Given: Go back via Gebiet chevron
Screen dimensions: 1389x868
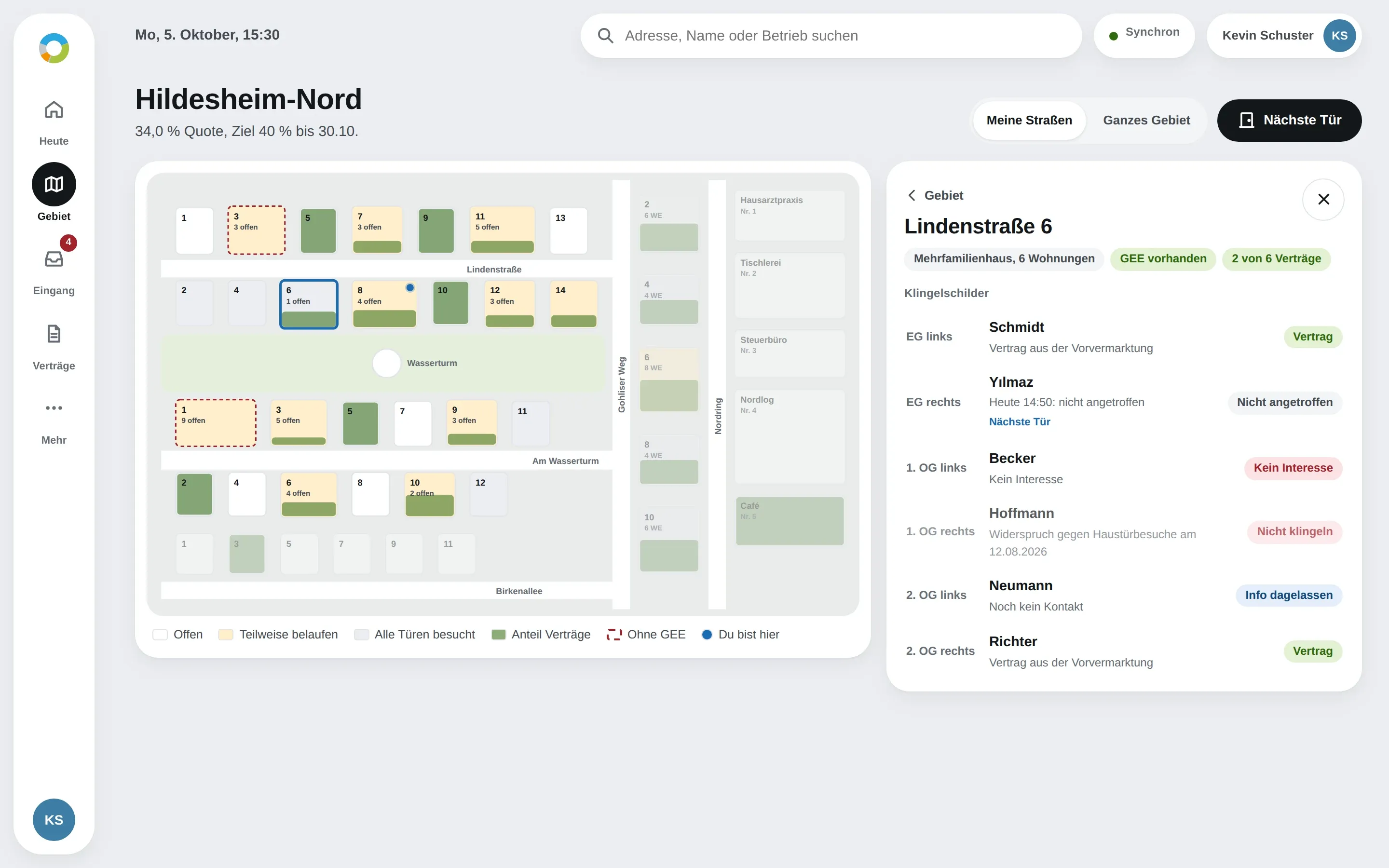Looking at the screenshot, I should pos(935,195).
